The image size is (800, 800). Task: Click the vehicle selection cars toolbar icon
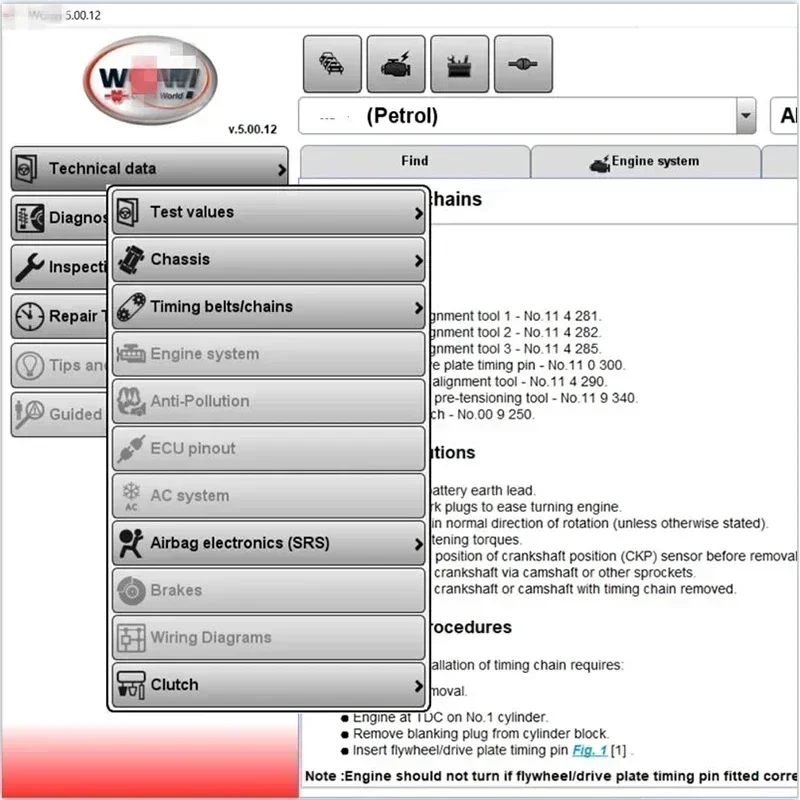(332, 62)
